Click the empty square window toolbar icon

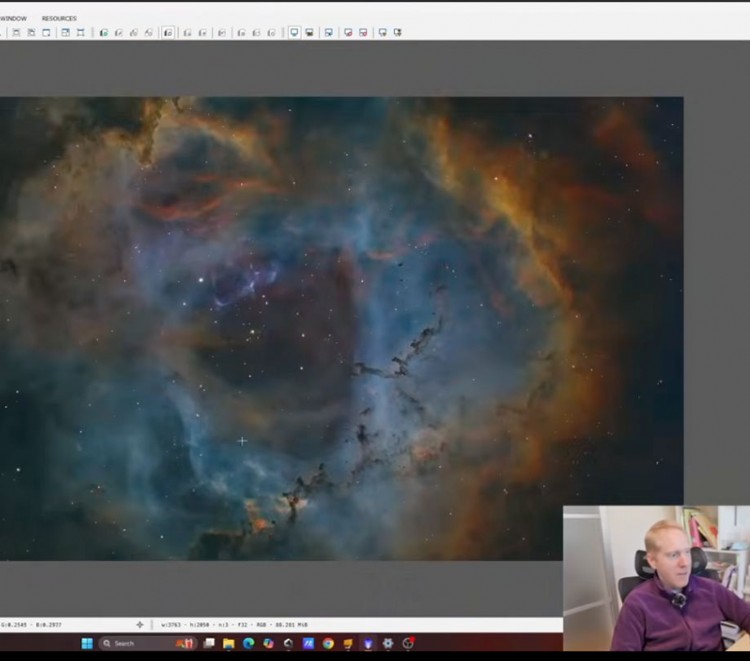pos(46,33)
